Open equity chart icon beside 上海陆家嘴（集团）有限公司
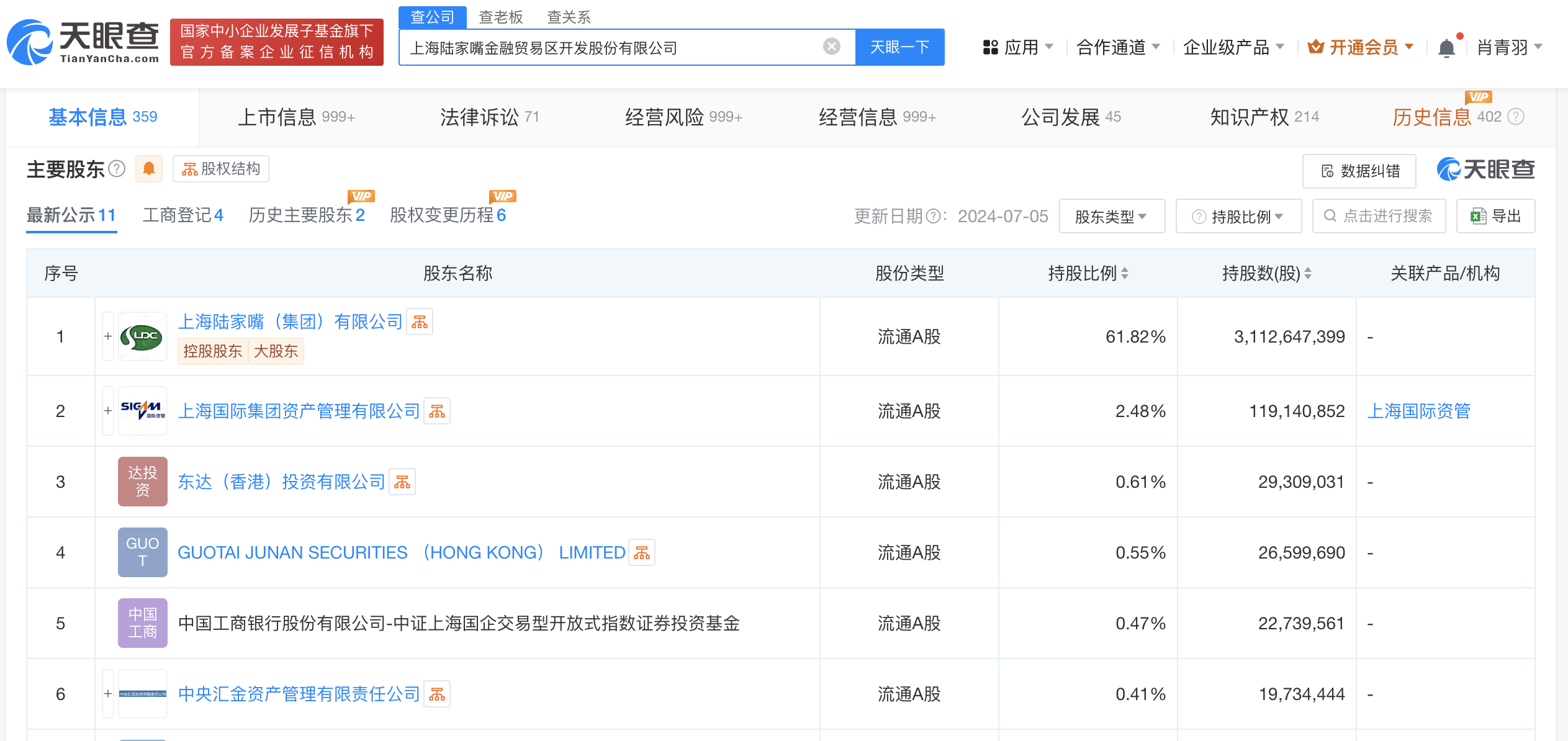Viewport: 1568px width, 741px height. [420, 321]
